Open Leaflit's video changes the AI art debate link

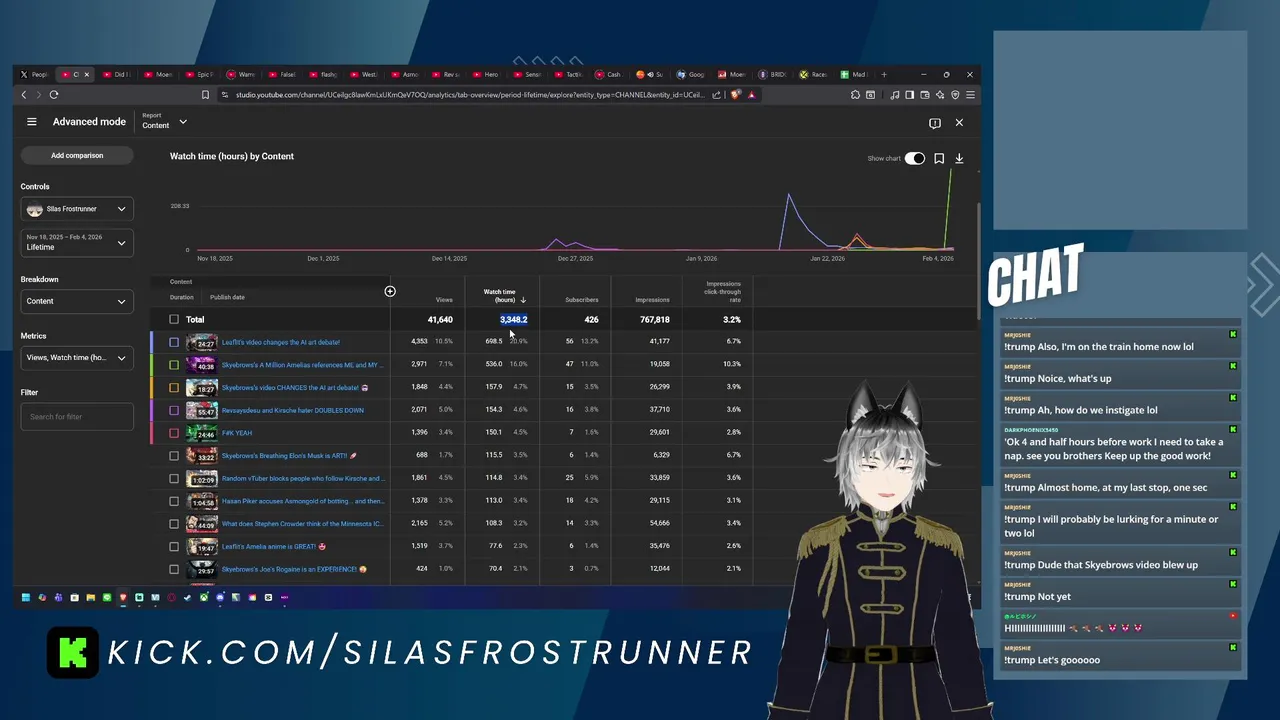[280, 342]
